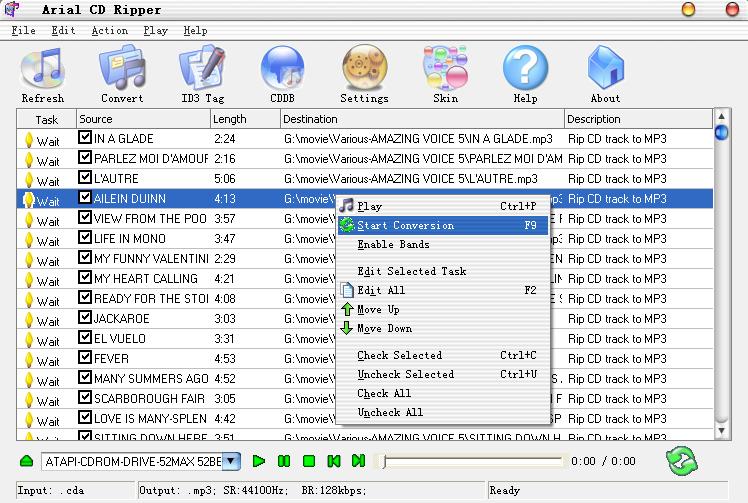The width and height of the screenshot is (748, 503).
Task: Choose Uncheck All in context menu
Action: pos(443,412)
